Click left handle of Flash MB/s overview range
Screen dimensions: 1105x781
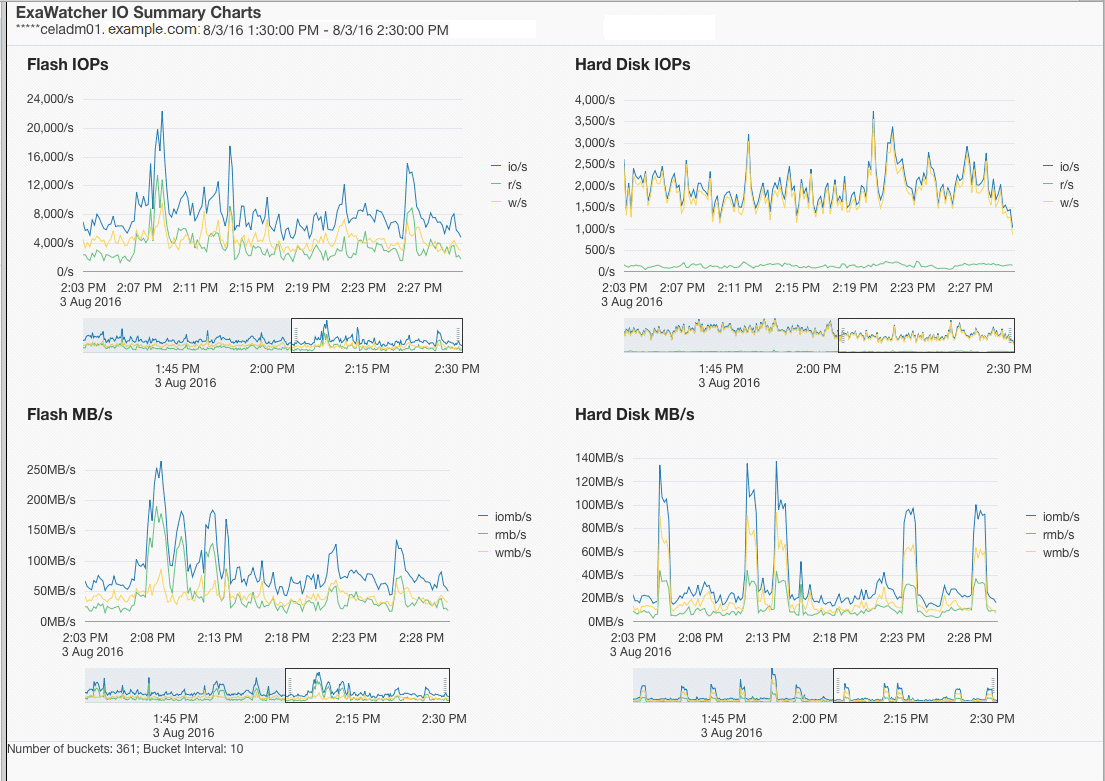point(290,686)
